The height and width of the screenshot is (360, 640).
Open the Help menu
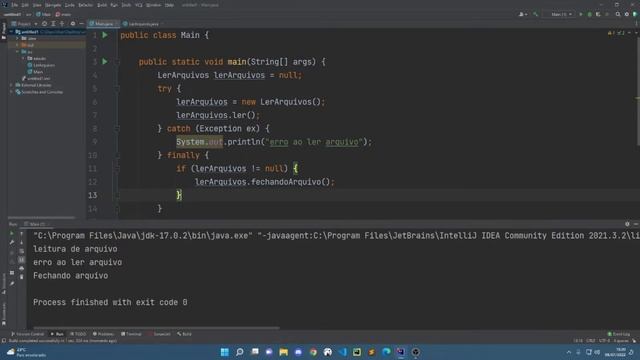(169, 5)
